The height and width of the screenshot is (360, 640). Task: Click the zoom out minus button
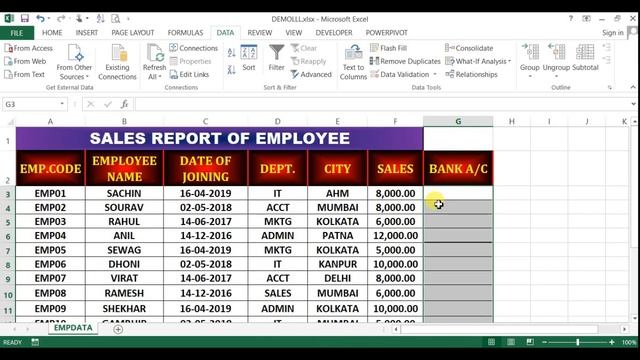pyautogui.click(x=544, y=342)
